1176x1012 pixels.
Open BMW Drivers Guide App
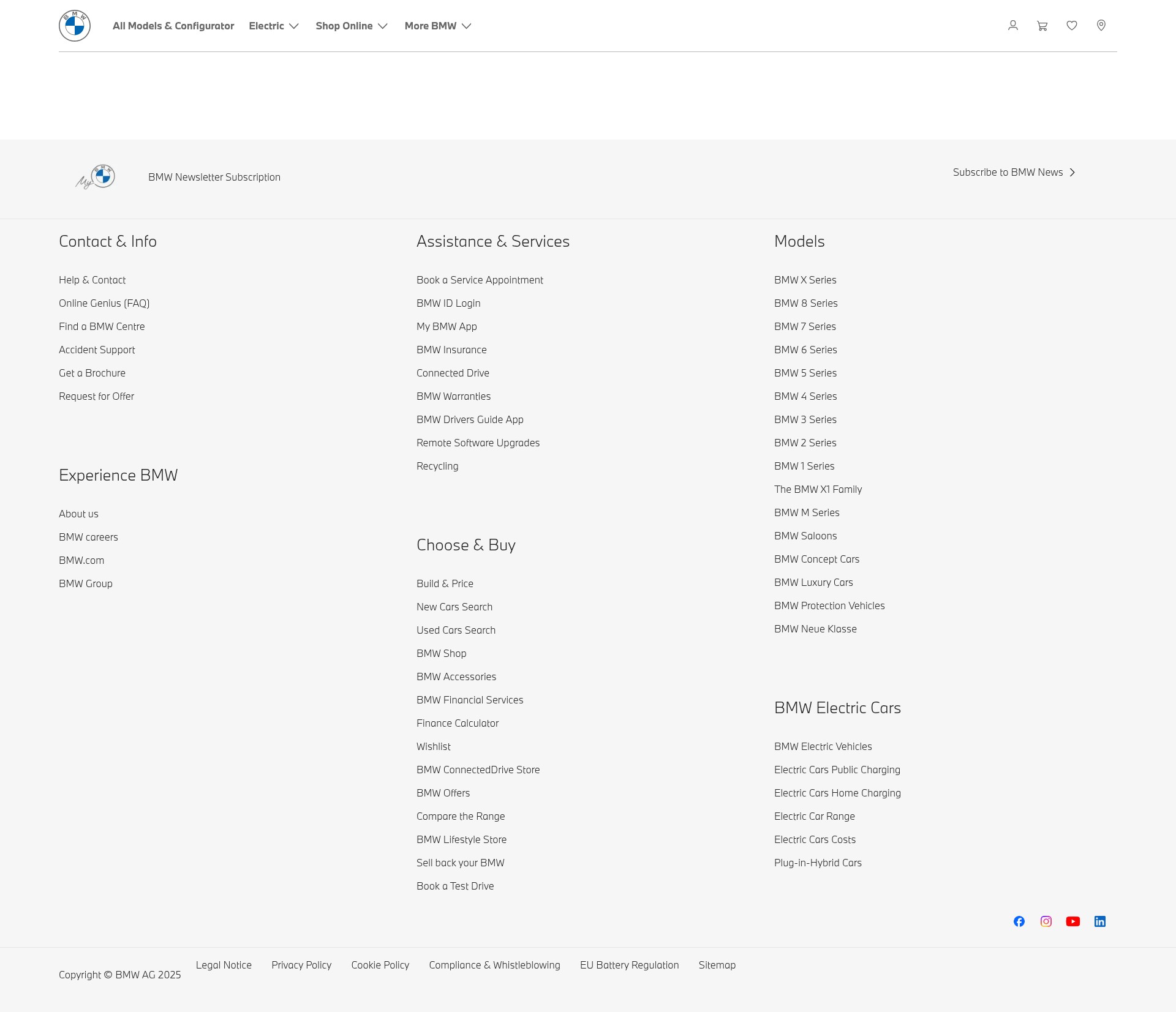470,419
